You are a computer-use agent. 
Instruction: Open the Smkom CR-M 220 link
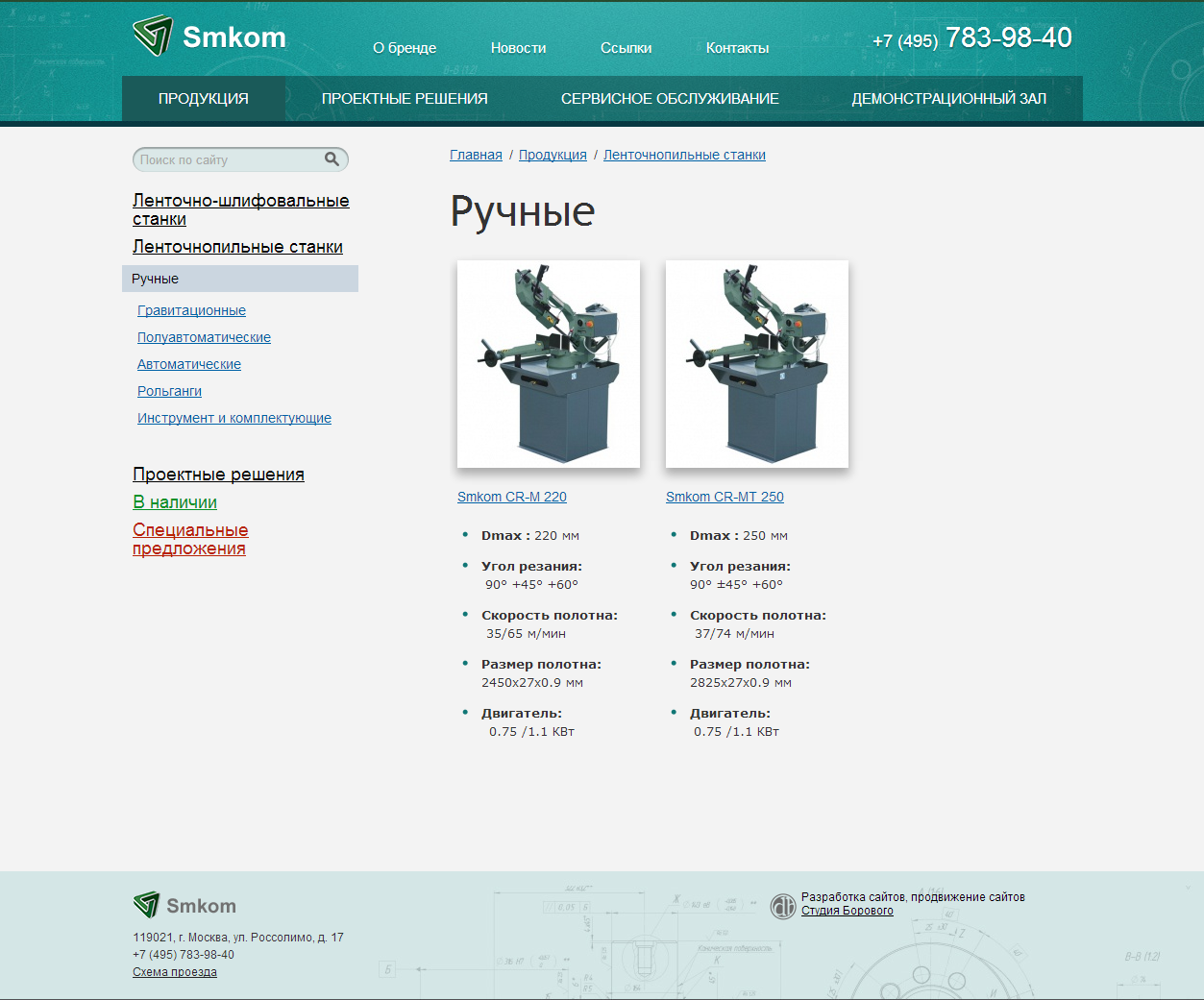[x=512, y=497]
